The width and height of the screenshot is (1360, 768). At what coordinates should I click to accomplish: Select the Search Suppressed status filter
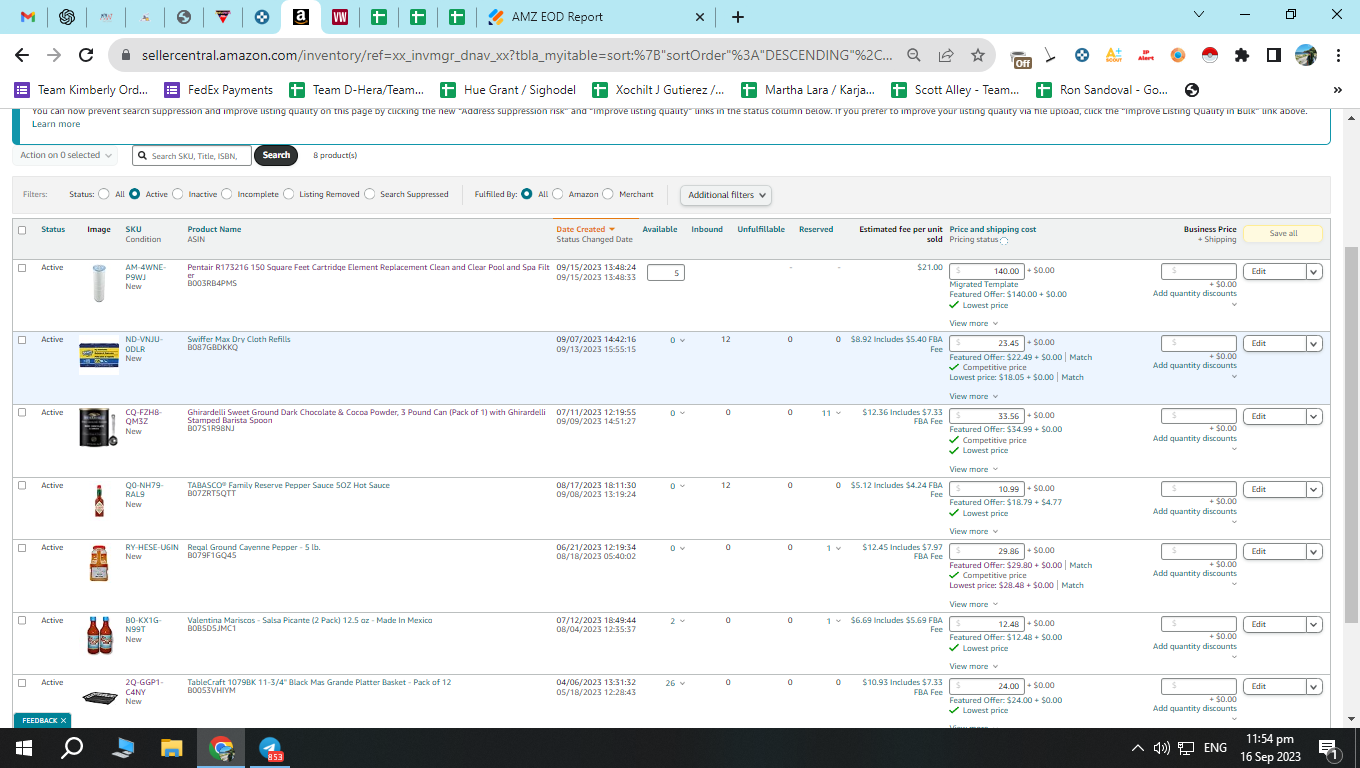point(370,194)
